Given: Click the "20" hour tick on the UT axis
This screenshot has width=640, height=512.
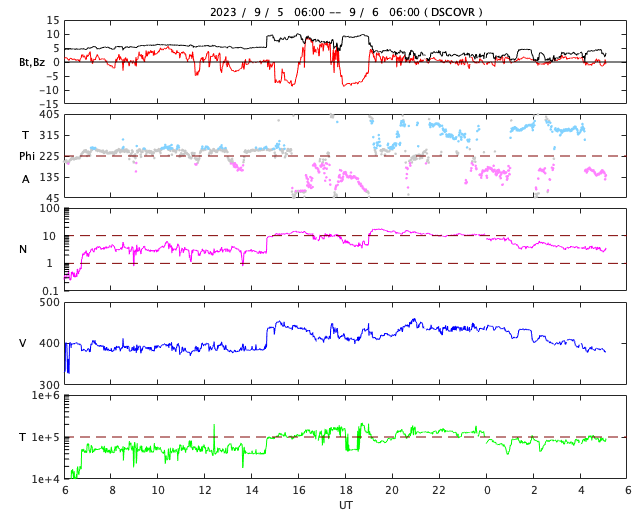Looking at the screenshot, I should coord(392,490).
